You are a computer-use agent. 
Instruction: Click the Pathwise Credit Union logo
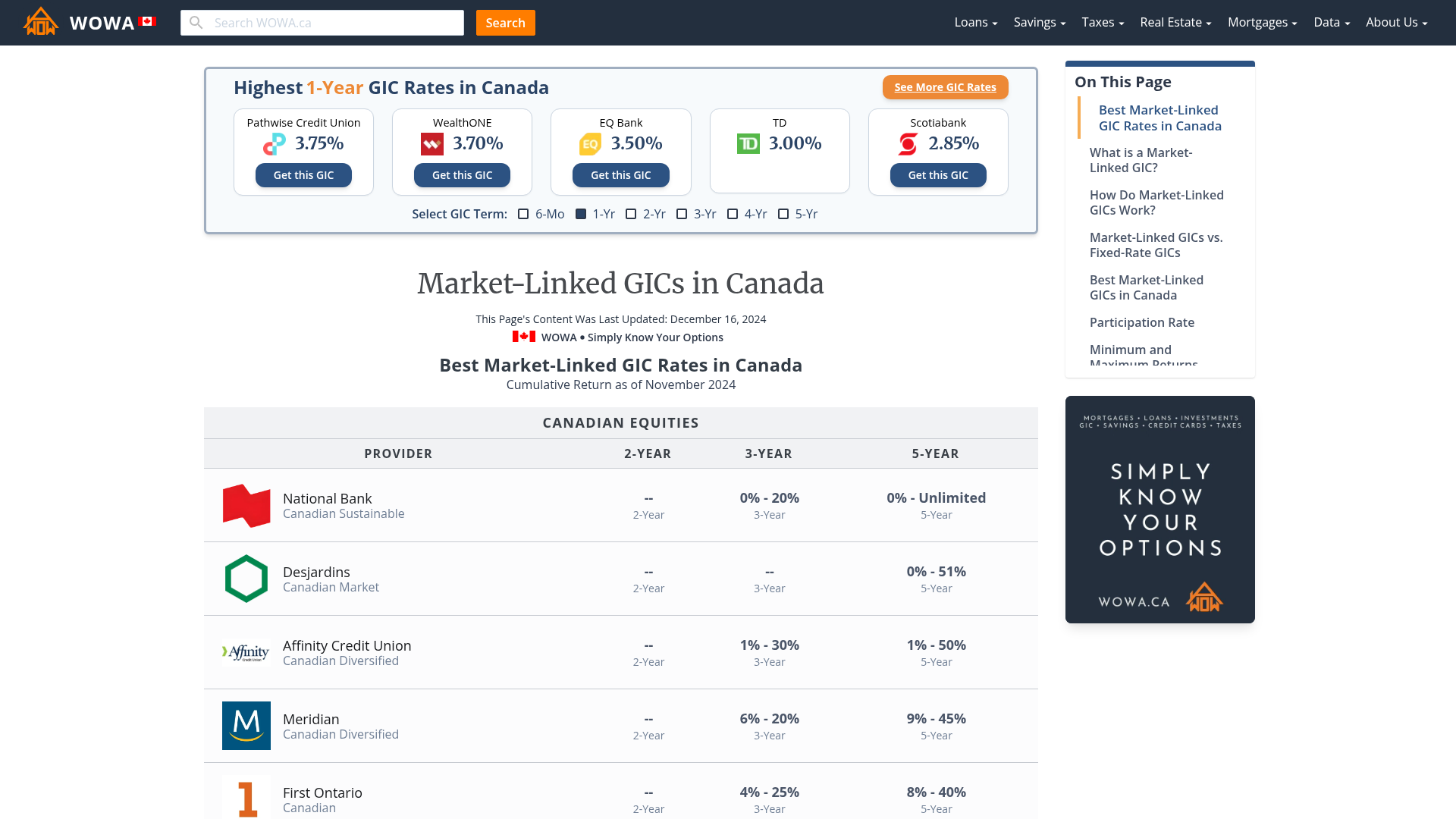pyautogui.click(x=275, y=143)
